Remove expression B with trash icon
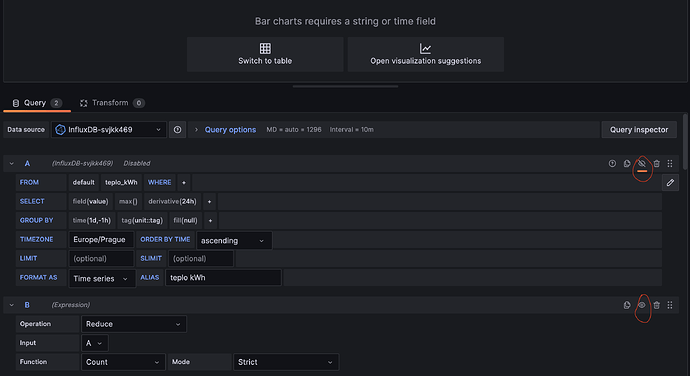This screenshot has width=690, height=376. (x=657, y=305)
